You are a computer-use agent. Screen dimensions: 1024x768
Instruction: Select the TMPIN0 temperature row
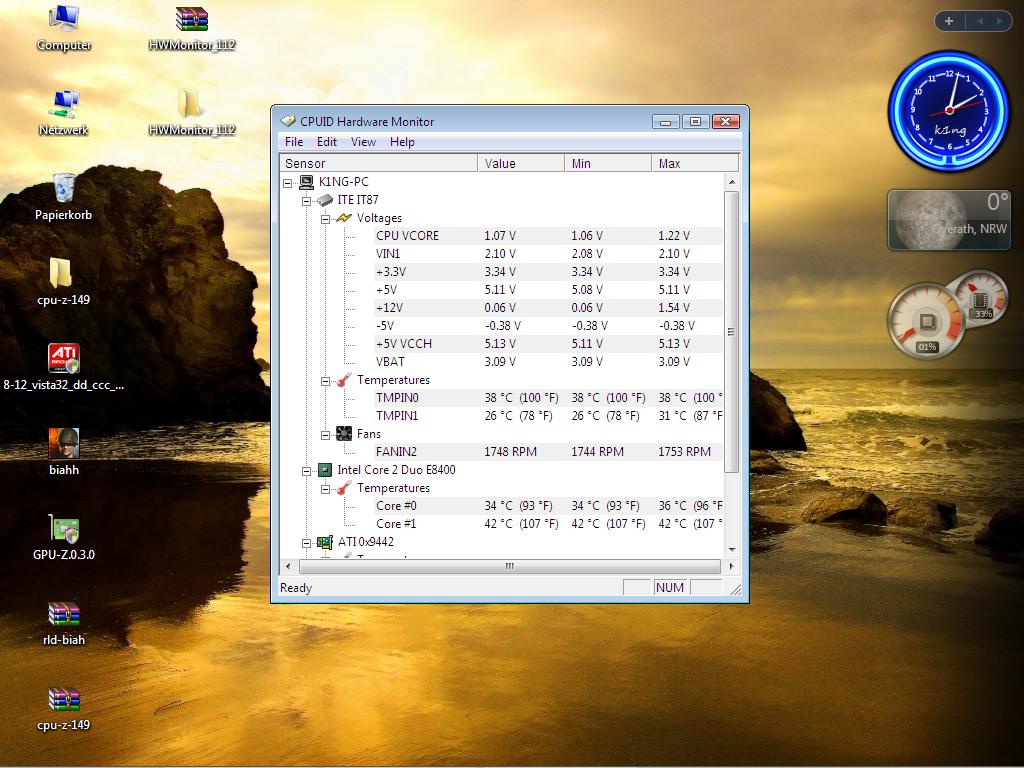(x=549, y=398)
